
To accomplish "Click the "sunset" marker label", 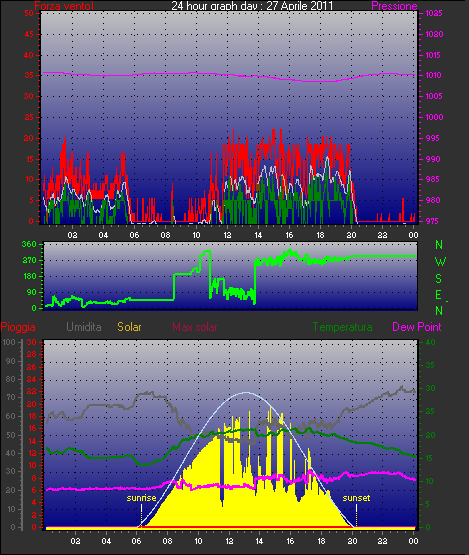I will pyautogui.click(x=356, y=498).
